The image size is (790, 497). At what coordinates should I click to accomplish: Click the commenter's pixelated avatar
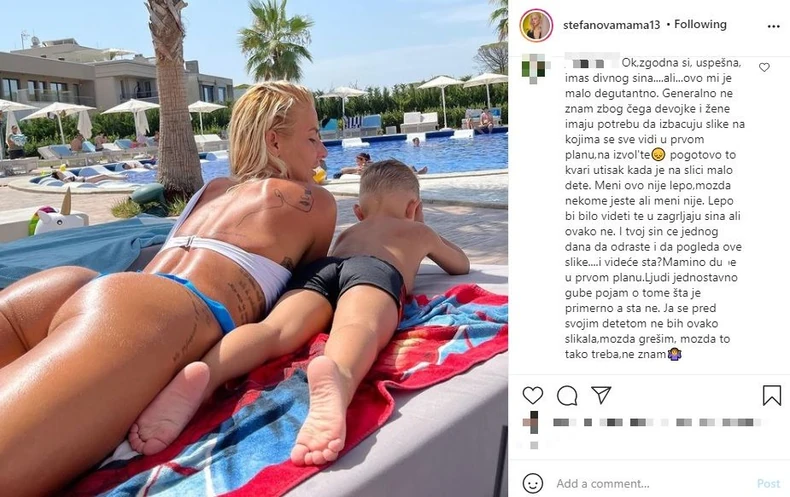[x=535, y=69]
